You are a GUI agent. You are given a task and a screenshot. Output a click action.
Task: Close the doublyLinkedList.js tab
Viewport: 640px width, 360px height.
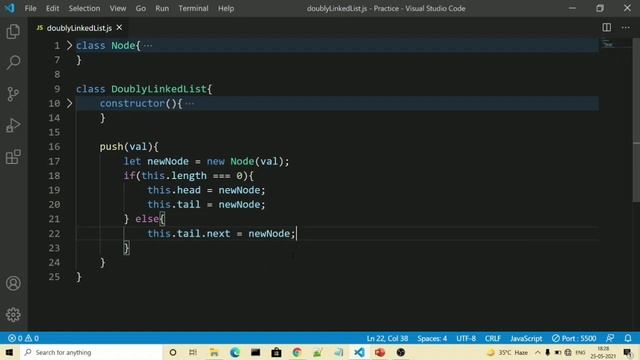point(119,27)
